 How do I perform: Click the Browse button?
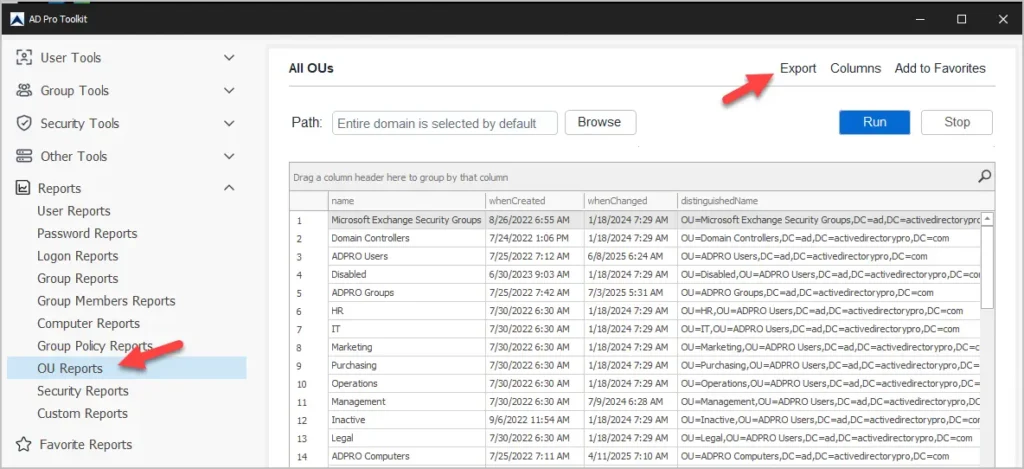pyautogui.click(x=600, y=122)
